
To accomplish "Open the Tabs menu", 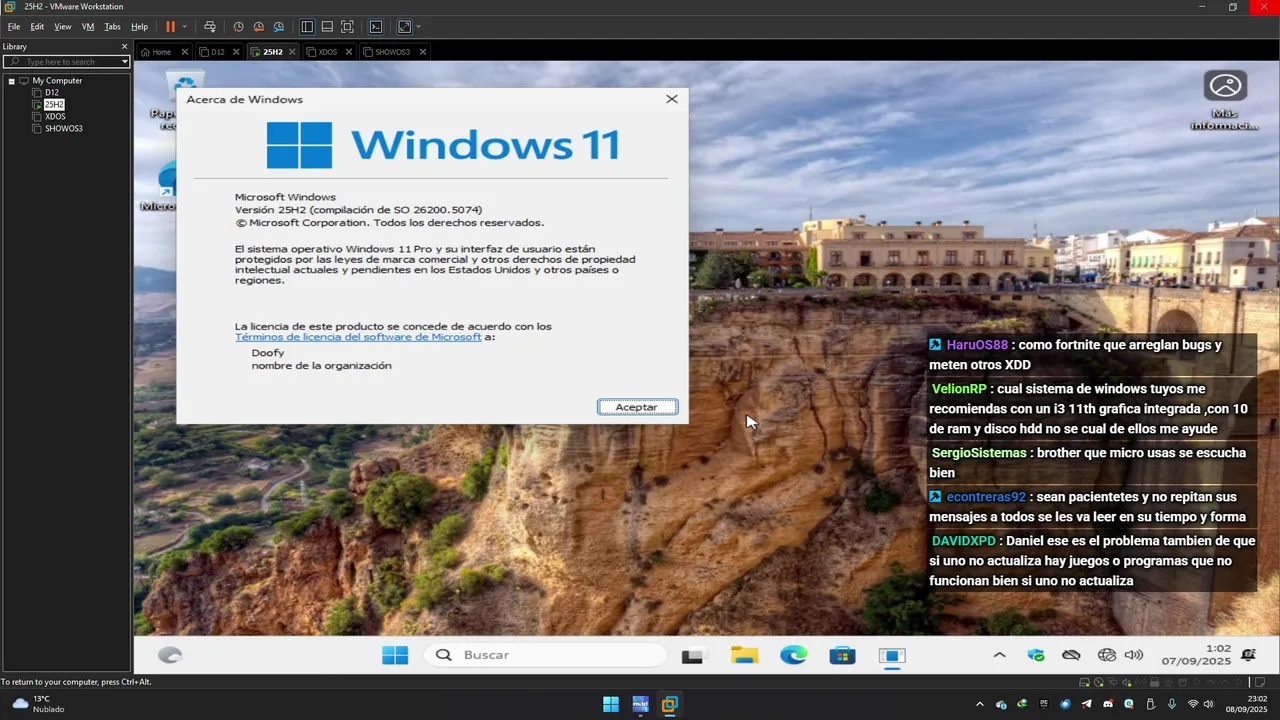I will [x=112, y=27].
